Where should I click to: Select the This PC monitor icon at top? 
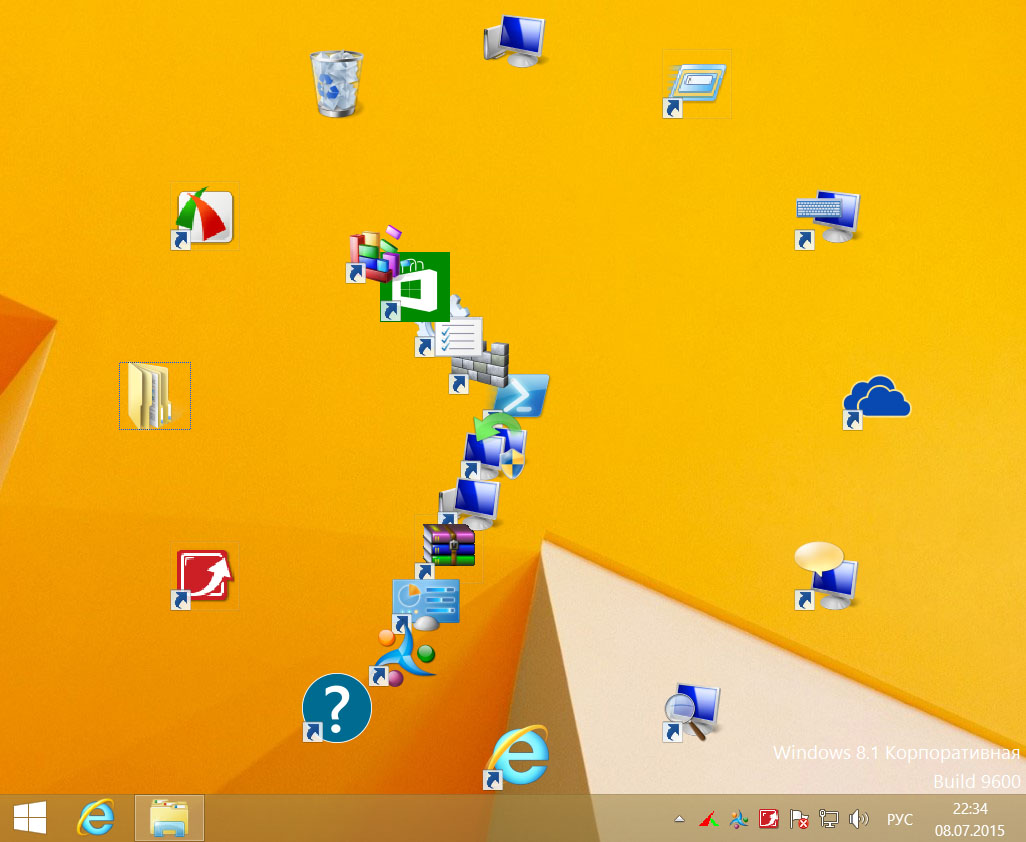515,41
